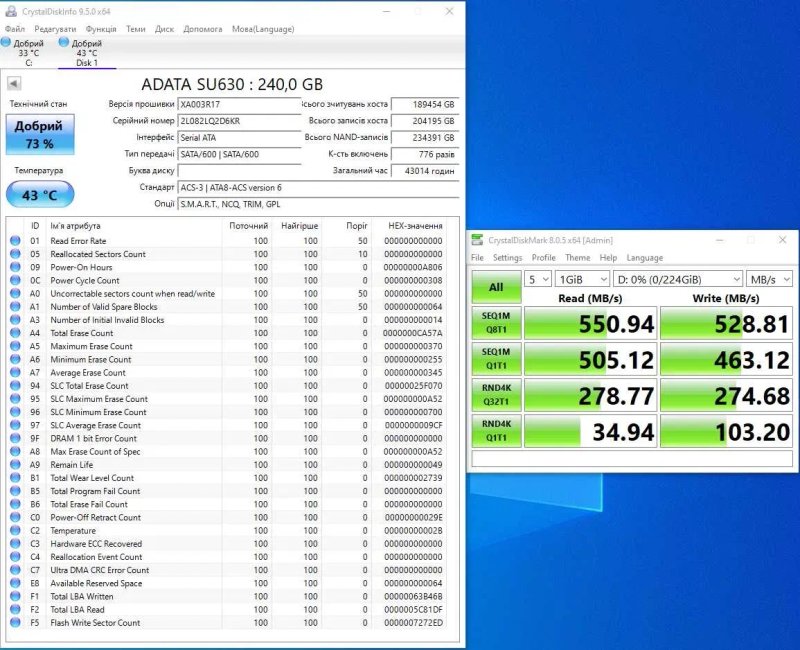The image size is (800, 650).
Task: Run the SEQ1M Q1T1 benchmark test
Action: (496, 359)
